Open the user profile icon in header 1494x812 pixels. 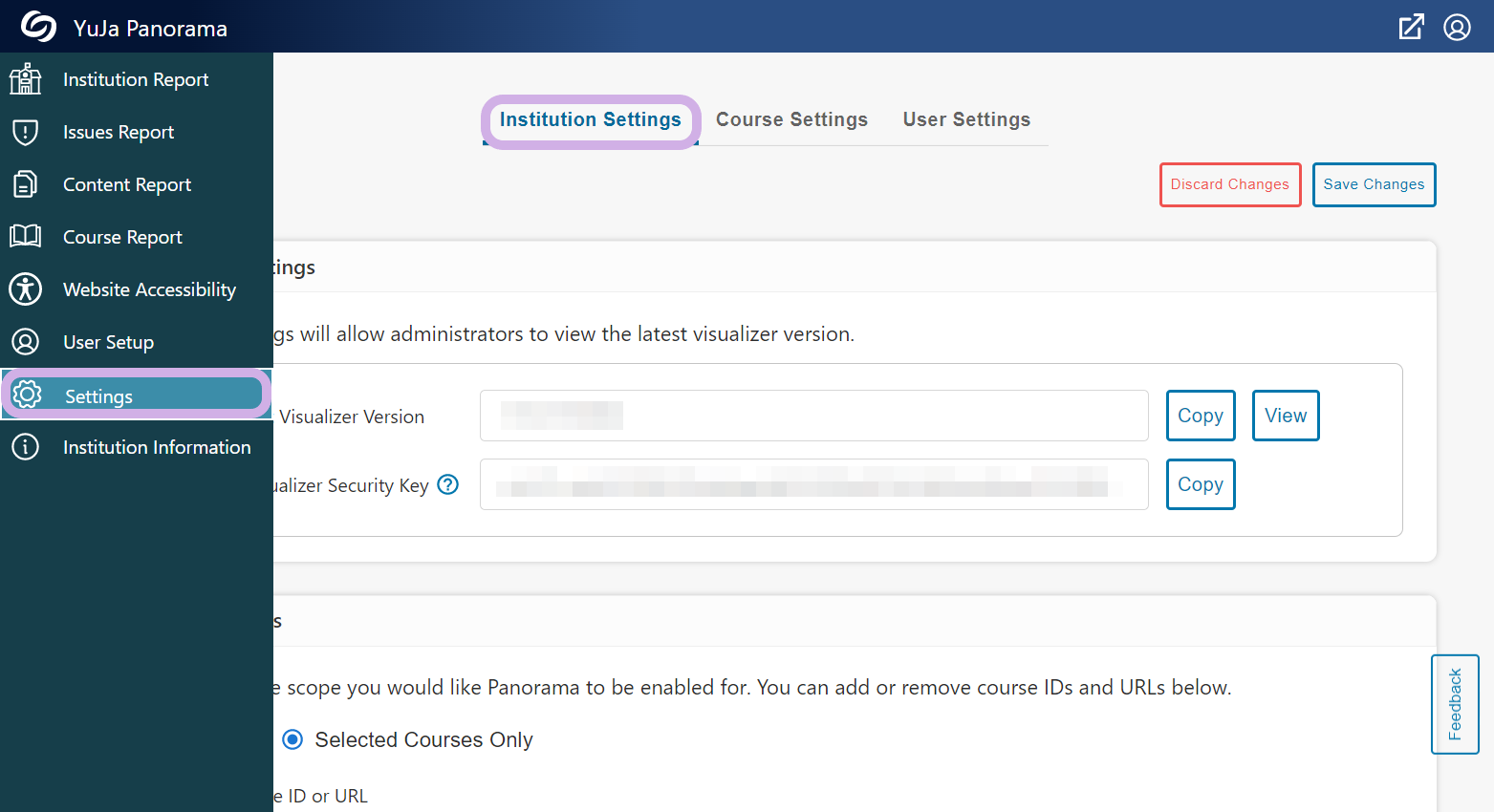coord(1457,27)
